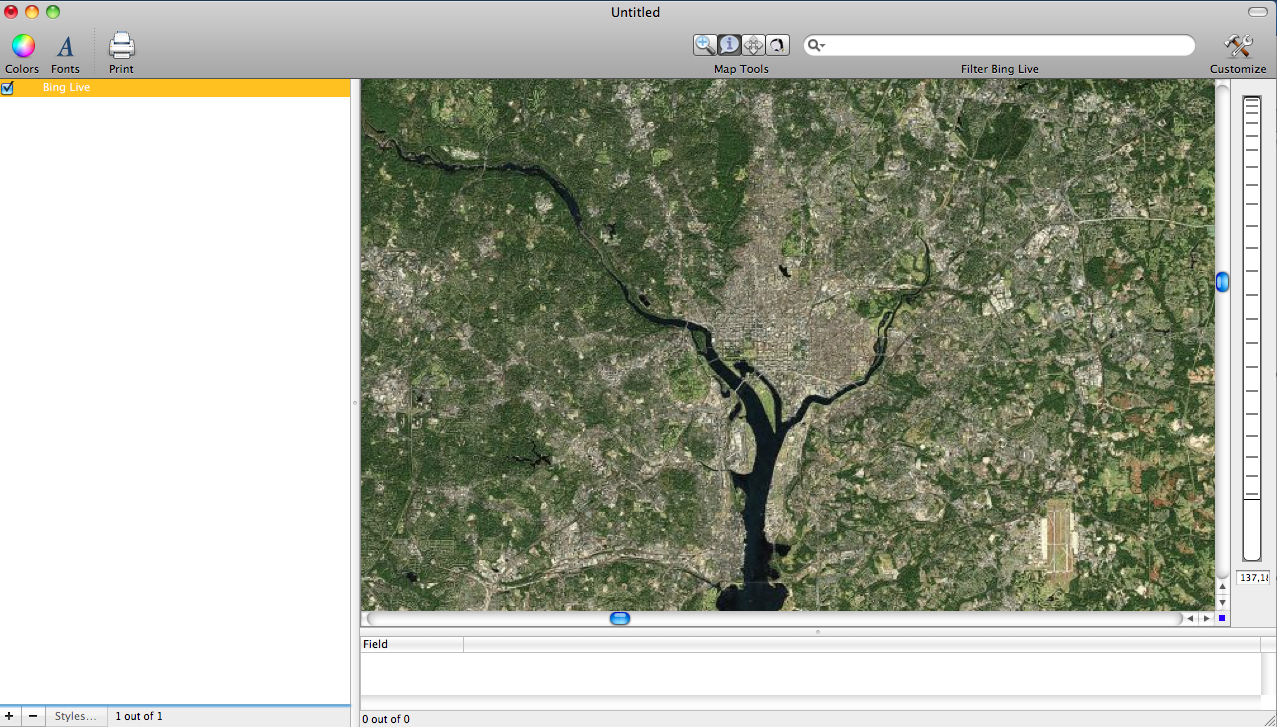This screenshot has height=727, width=1277.
Task: Click the blue square below vertical scrollbar
Action: tap(1222, 618)
